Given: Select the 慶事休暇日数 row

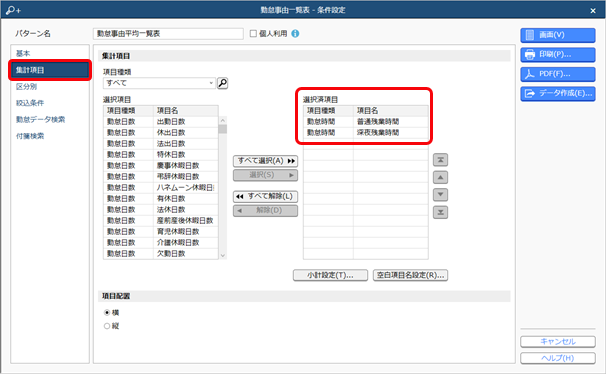Looking at the screenshot, I should (x=161, y=166).
